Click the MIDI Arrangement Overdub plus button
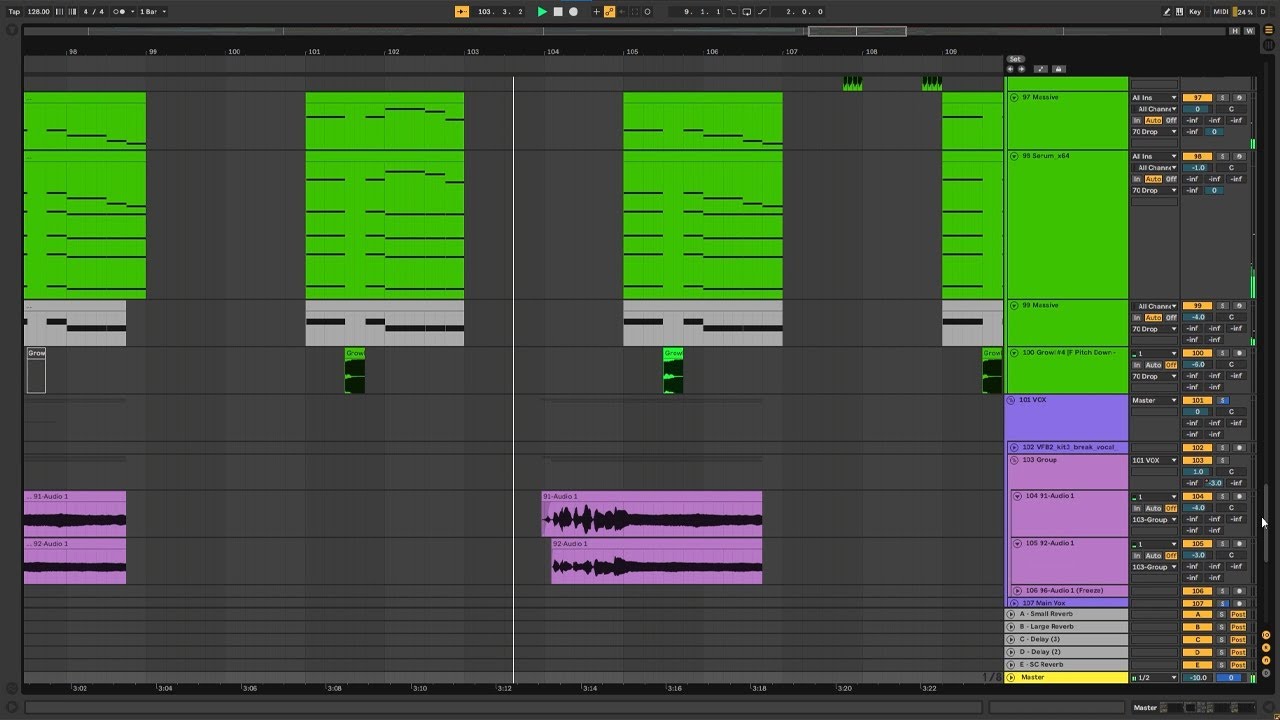Viewport: 1280px width, 720px height. click(x=597, y=11)
